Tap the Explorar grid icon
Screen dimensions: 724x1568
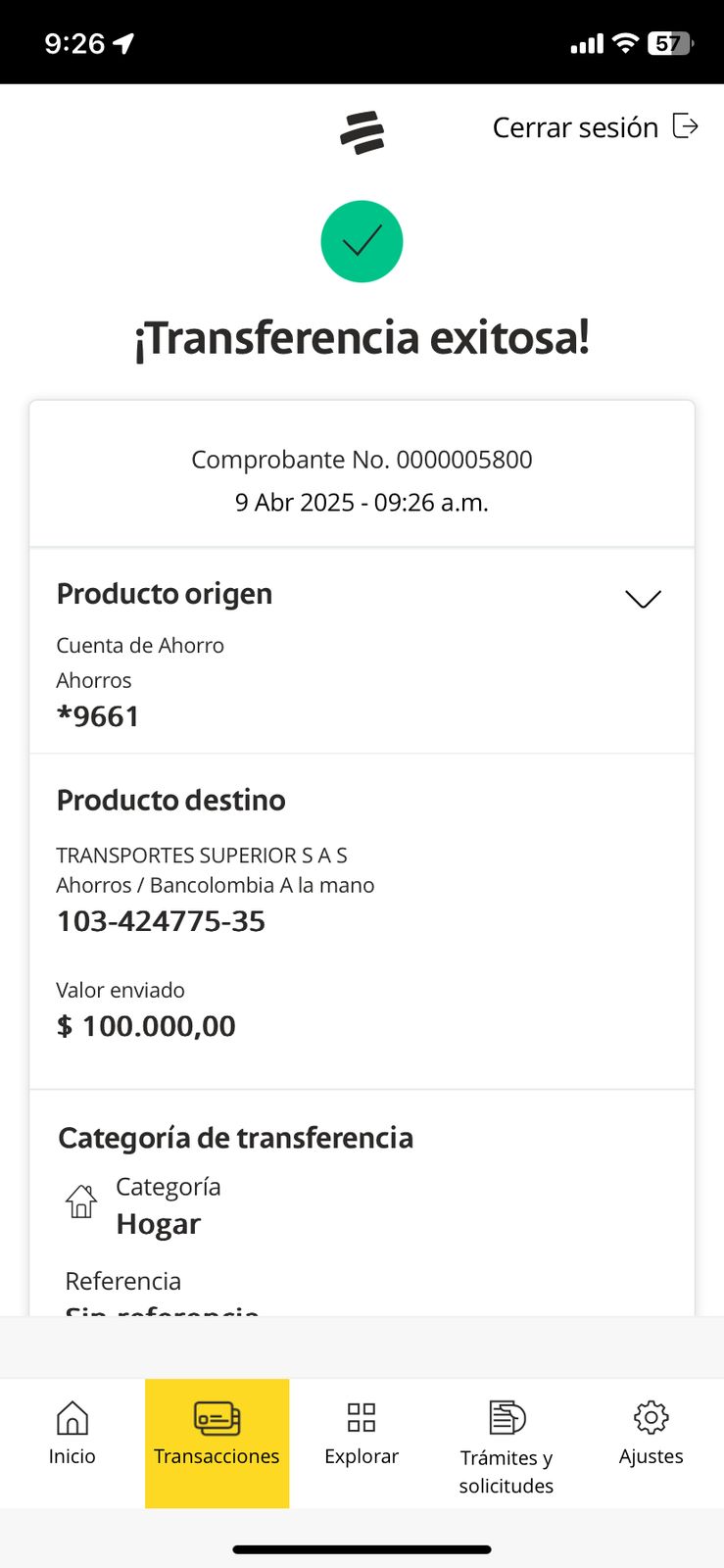pyautogui.click(x=362, y=1417)
